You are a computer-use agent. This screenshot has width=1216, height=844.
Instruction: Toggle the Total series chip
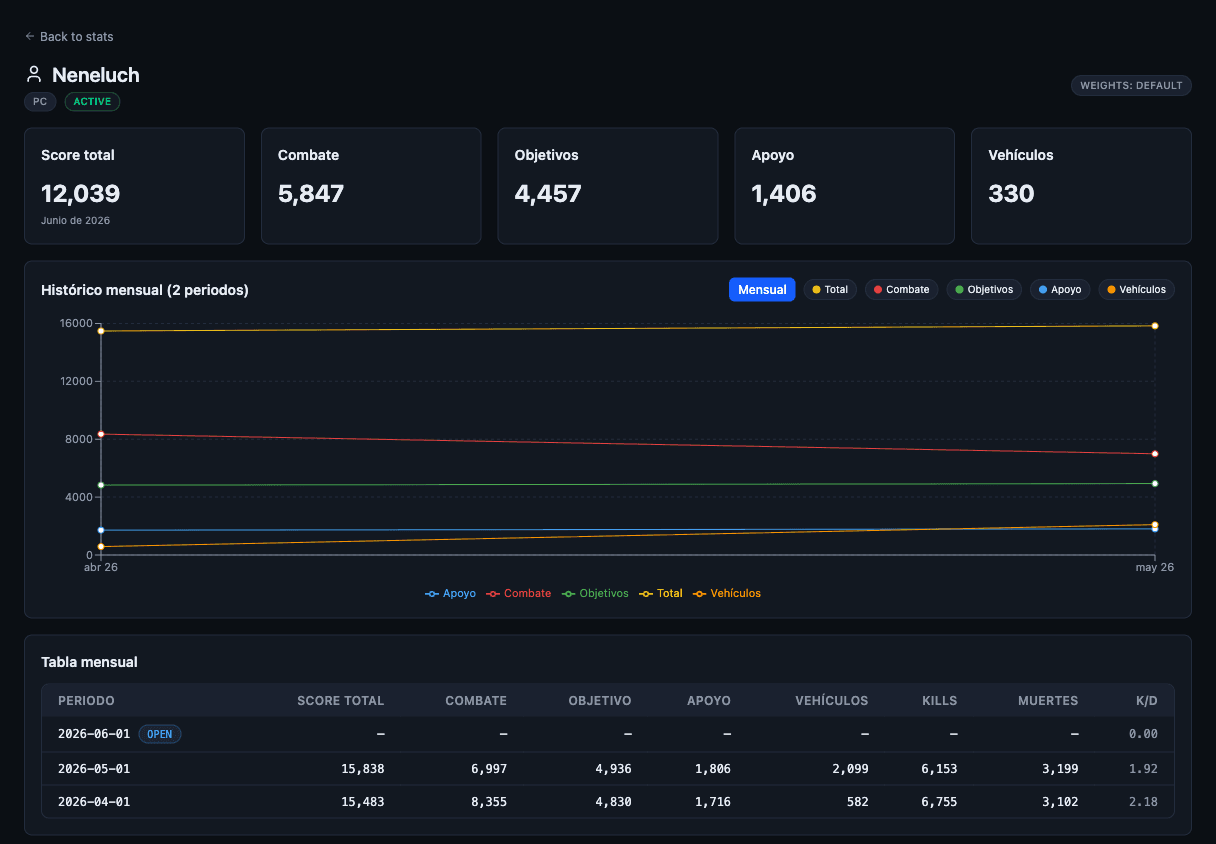pyautogui.click(x=830, y=289)
